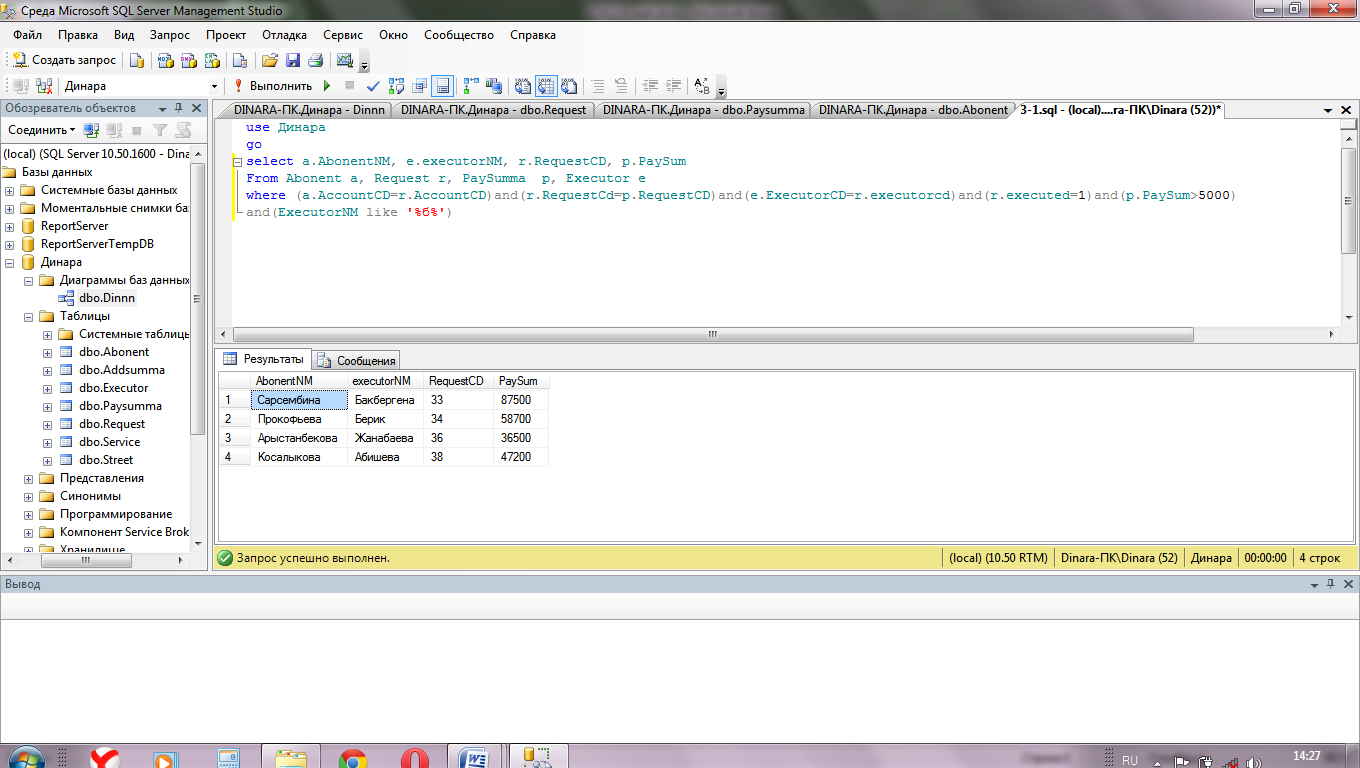
Task: Uncomment the selected lines icon
Action: (x=621, y=86)
